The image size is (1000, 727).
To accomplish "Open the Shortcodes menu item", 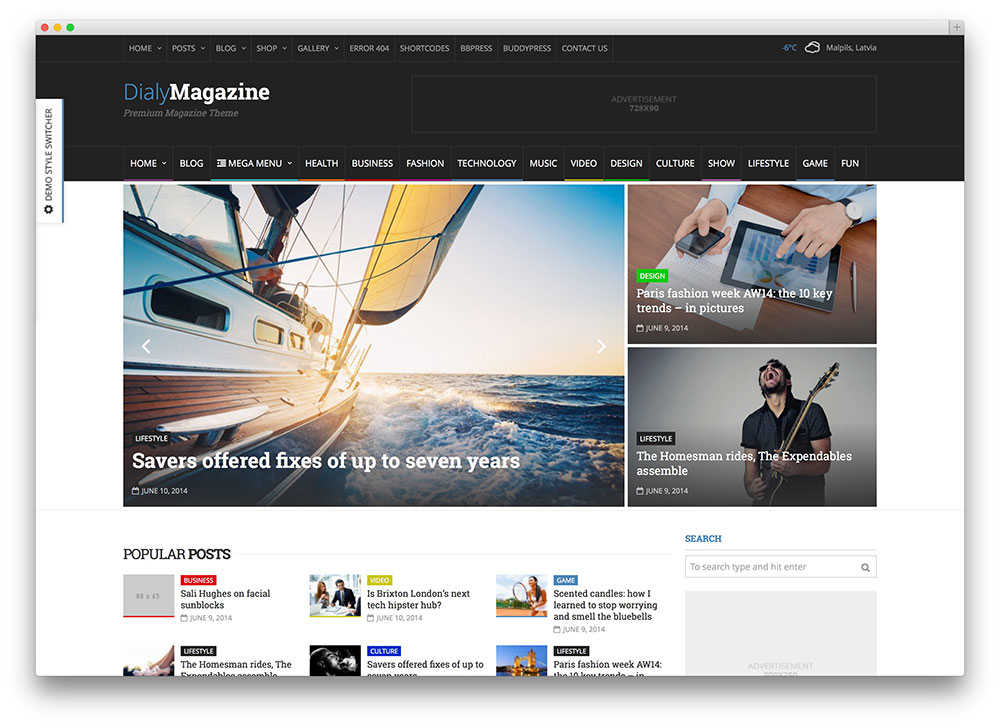I will [x=424, y=48].
